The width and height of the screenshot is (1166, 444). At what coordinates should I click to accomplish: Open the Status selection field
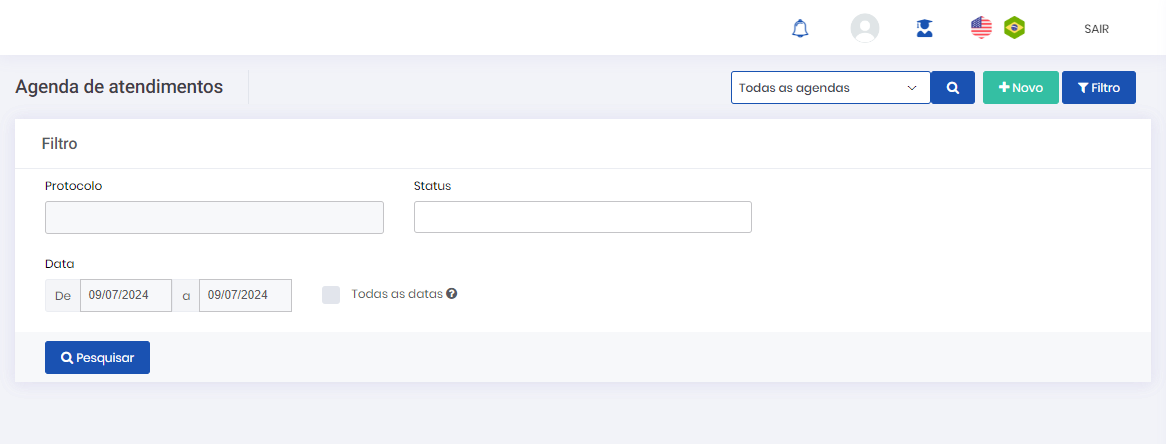tap(582, 217)
